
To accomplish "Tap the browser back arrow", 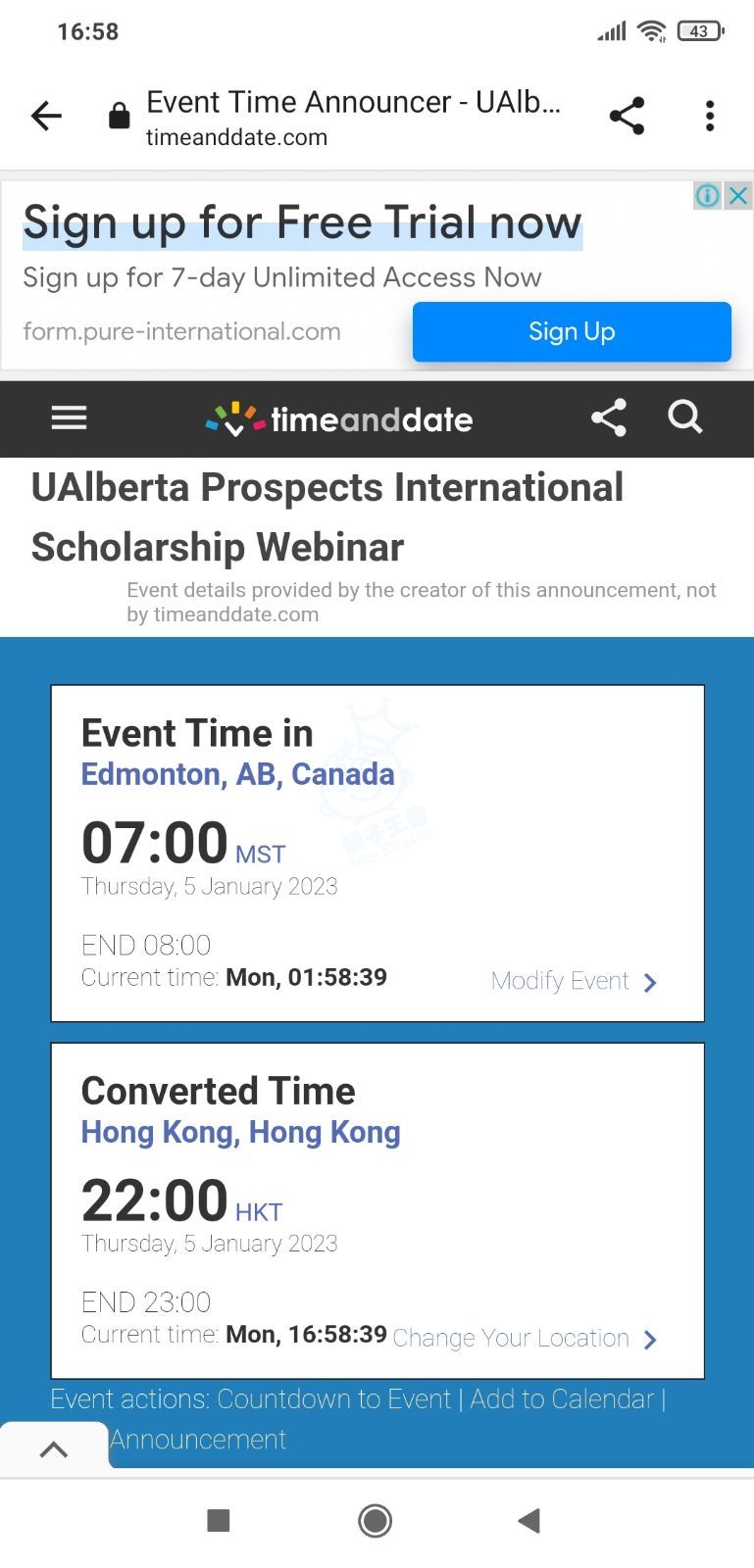I will click(x=46, y=117).
